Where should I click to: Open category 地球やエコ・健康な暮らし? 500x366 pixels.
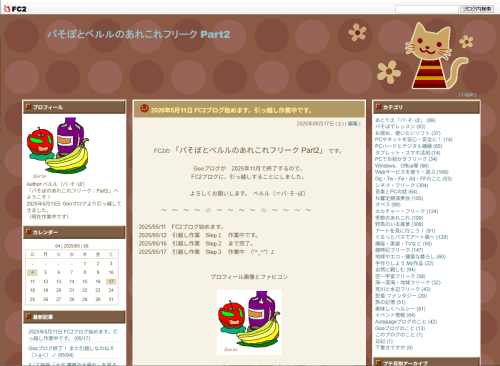[410, 257]
